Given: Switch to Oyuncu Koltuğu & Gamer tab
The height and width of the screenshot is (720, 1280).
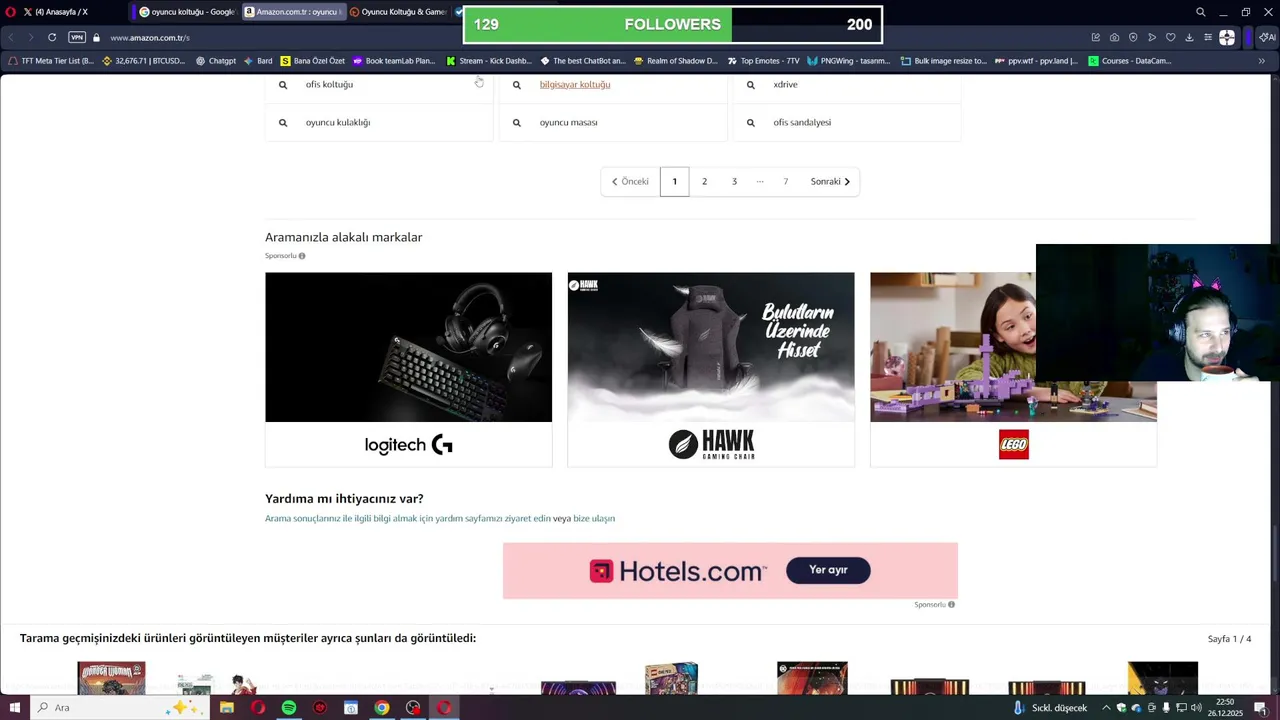Looking at the screenshot, I should pos(398,12).
